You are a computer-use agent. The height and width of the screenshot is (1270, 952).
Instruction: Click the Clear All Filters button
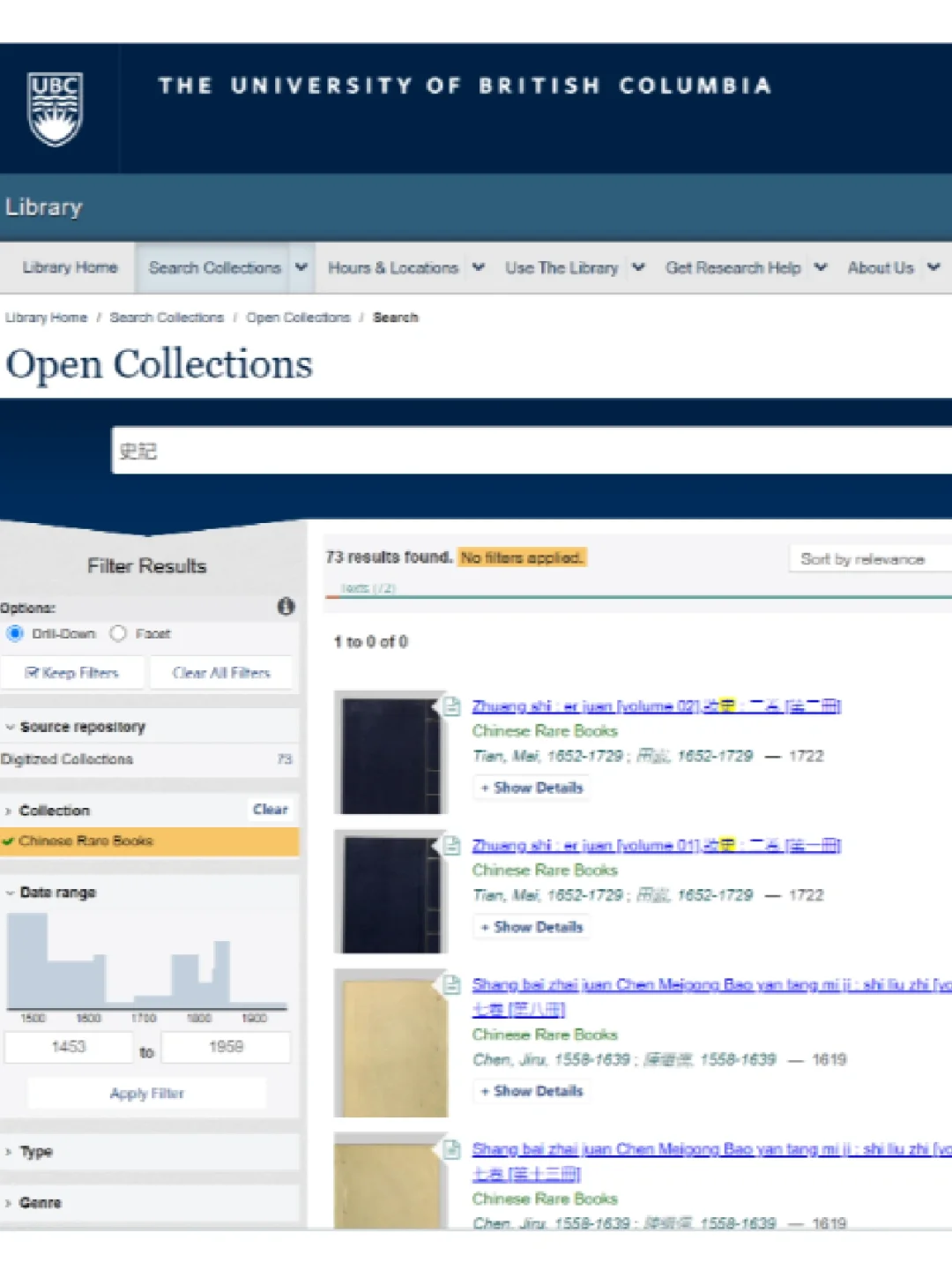pyautogui.click(x=221, y=673)
